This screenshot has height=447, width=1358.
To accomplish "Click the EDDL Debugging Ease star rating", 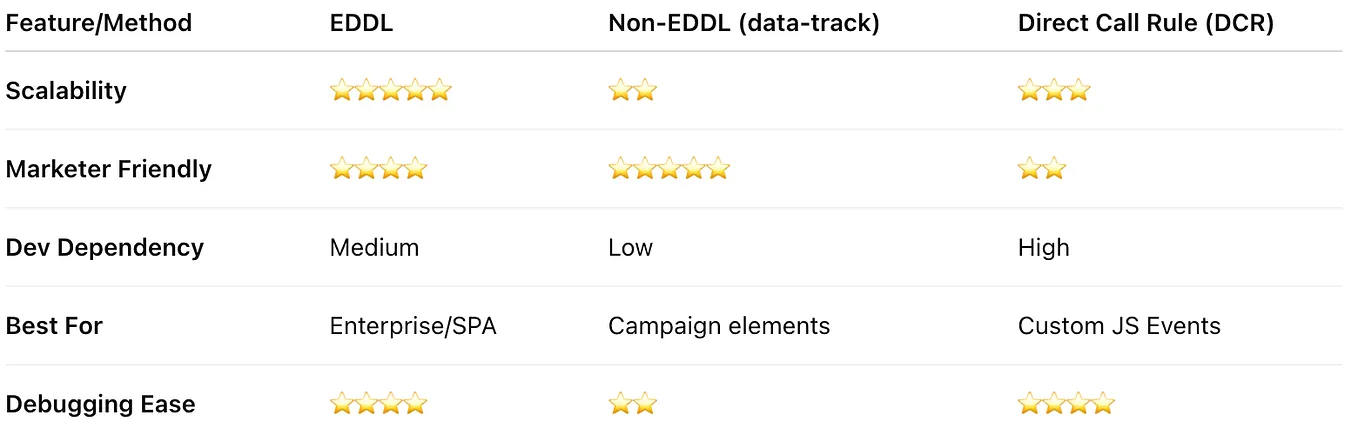I will coord(379,404).
